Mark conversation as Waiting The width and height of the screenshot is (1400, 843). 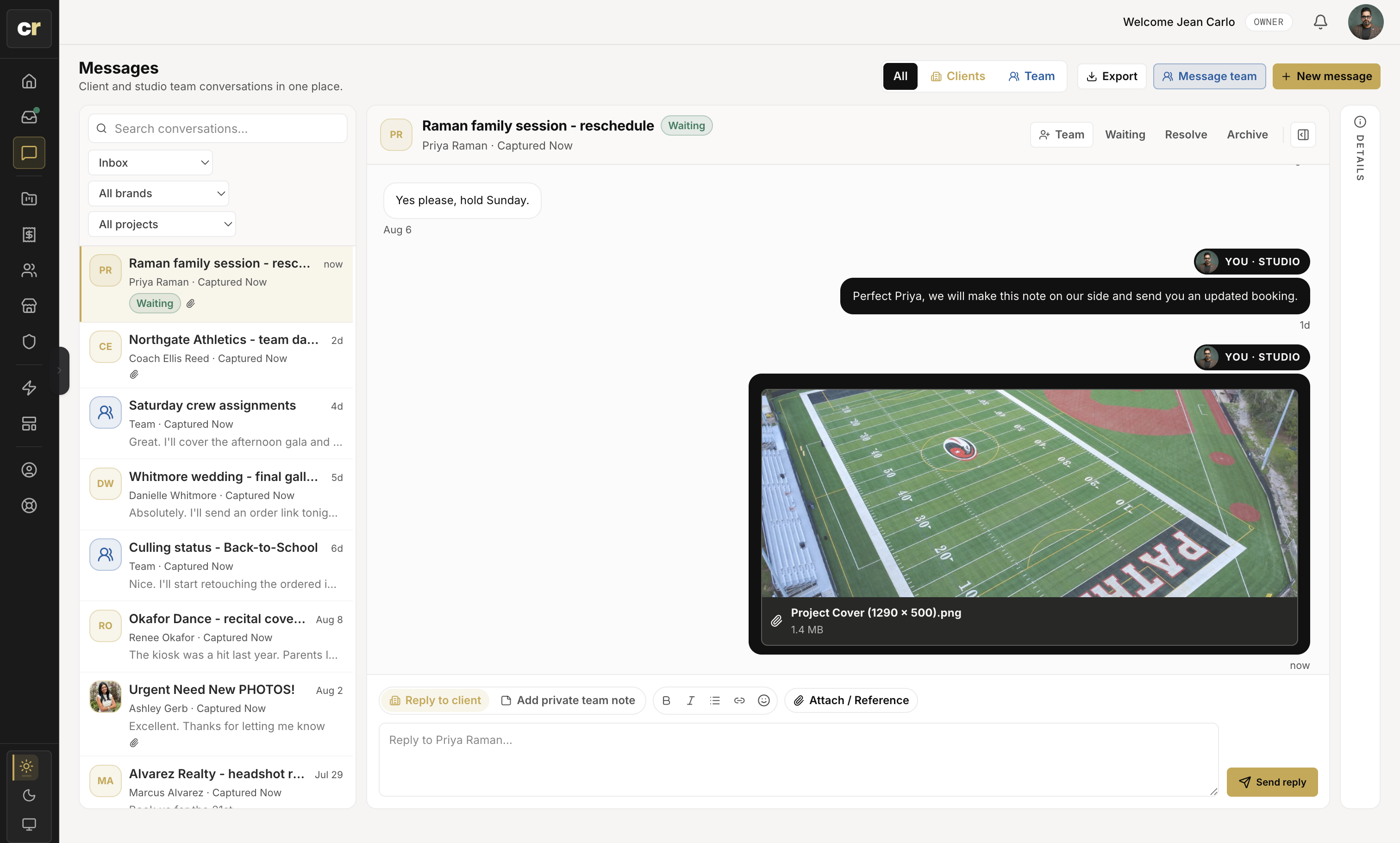click(1125, 135)
